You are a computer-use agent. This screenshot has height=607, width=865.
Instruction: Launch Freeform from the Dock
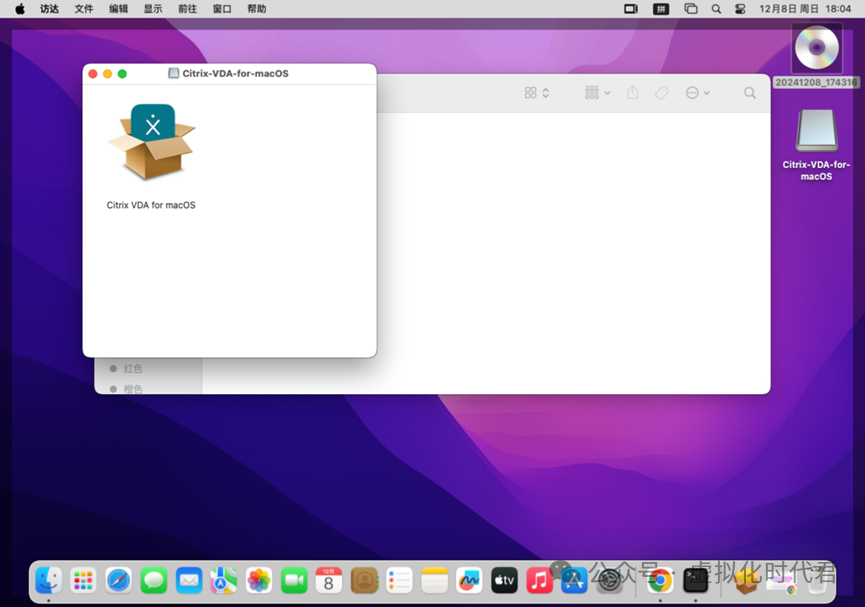coord(469,581)
